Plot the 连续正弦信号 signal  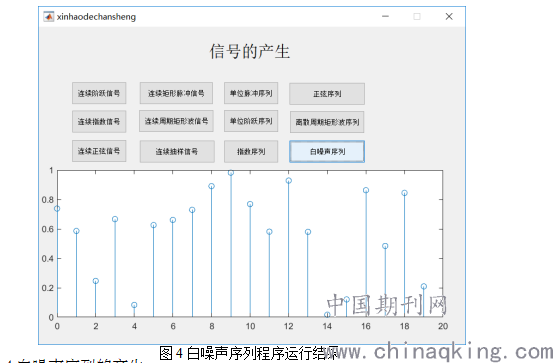pos(99,151)
